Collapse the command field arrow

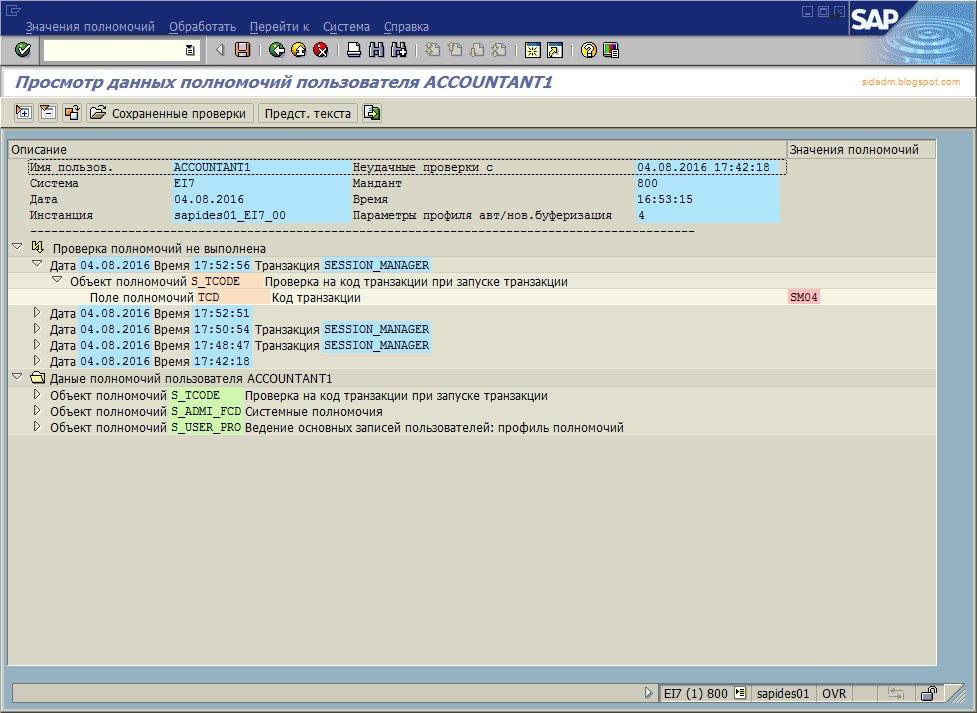[x=219, y=50]
